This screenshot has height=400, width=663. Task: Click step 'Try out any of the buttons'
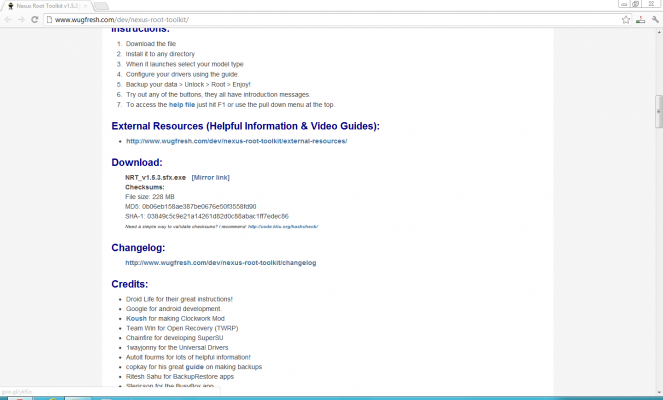click(218, 94)
